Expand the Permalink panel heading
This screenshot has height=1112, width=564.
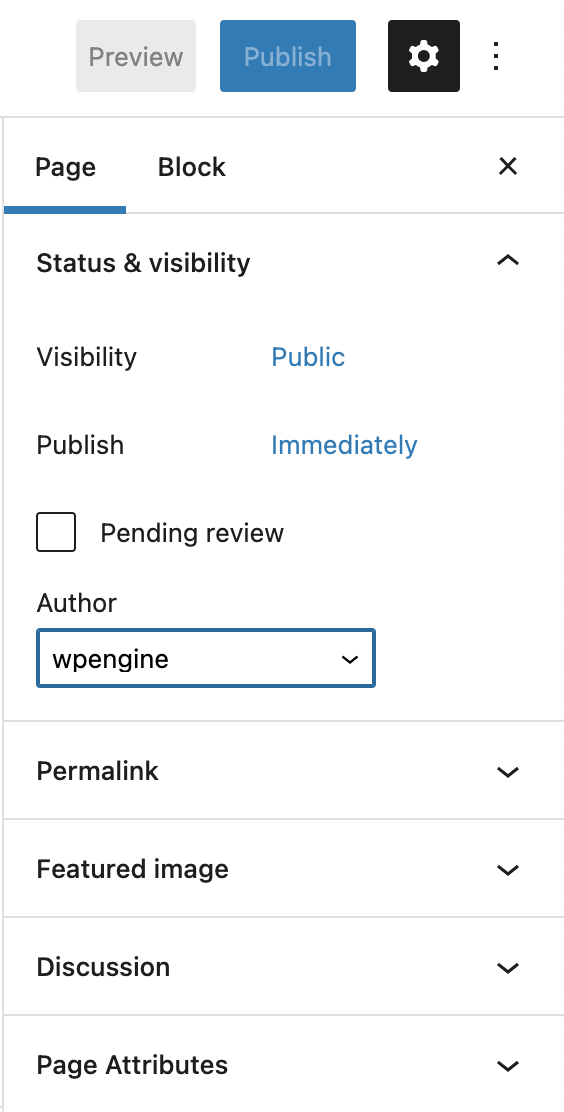click(284, 770)
